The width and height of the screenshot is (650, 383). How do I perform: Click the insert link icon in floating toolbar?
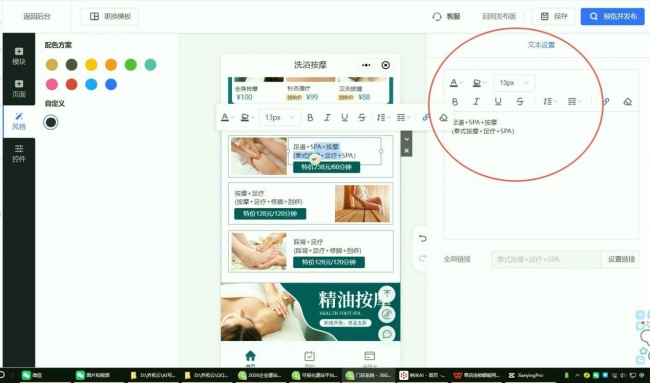pos(426,118)
